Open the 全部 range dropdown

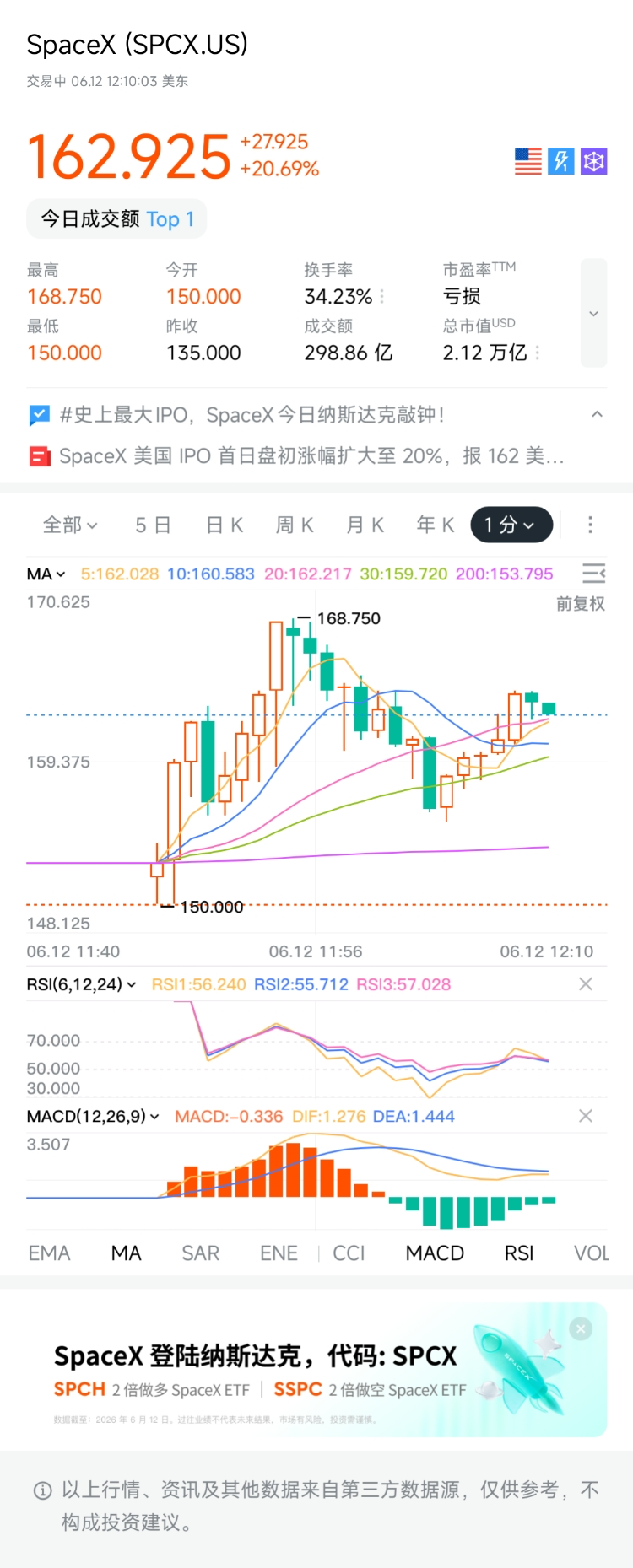click(x=70, y=525)
